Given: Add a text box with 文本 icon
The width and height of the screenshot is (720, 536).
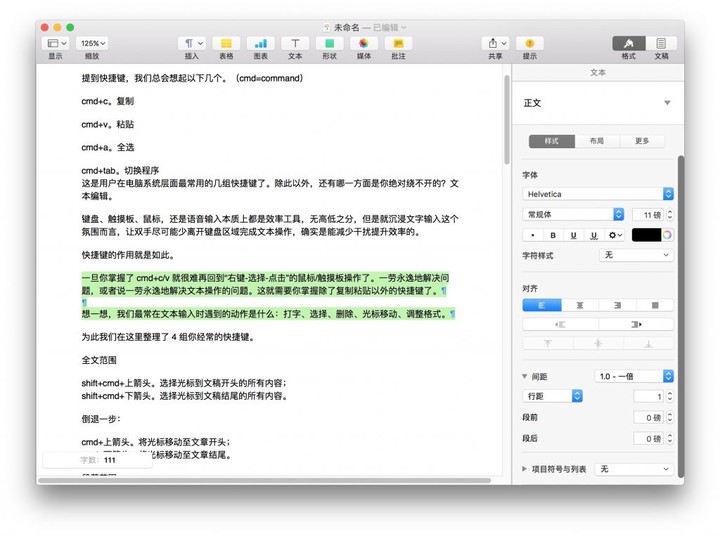Looking at the screenshot, I should coord(295,43).
